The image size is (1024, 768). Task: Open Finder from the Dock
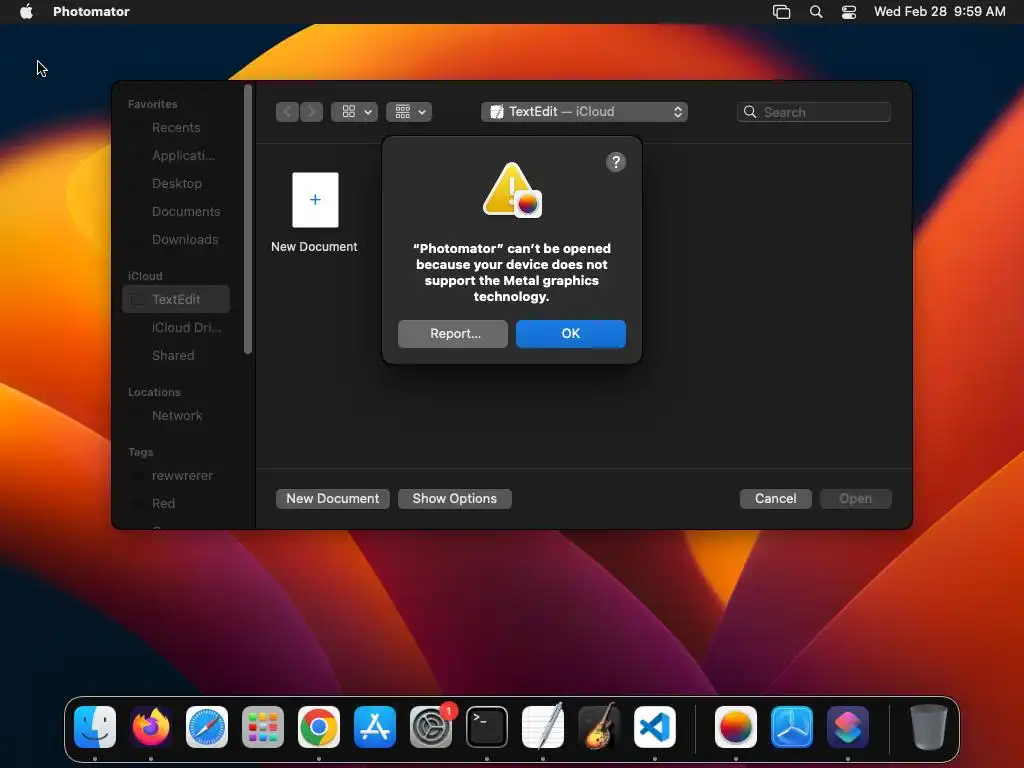95,727
